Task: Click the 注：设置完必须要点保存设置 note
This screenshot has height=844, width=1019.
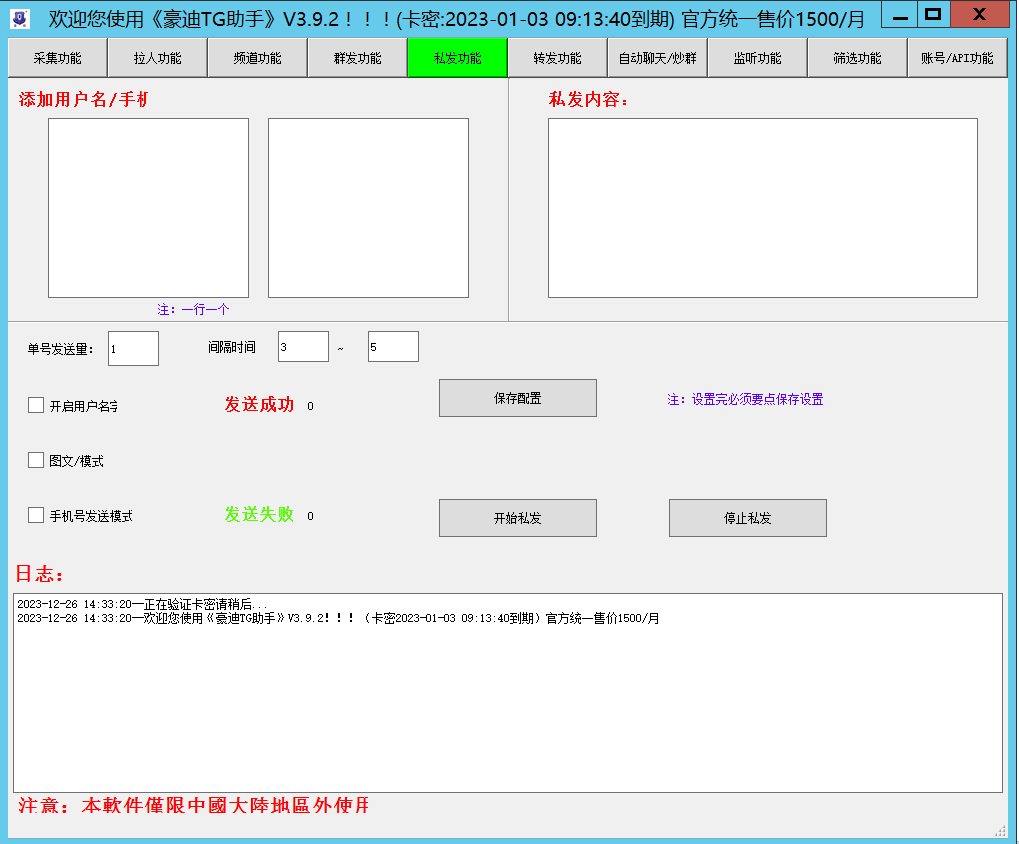Action: [x=745, y=399]
